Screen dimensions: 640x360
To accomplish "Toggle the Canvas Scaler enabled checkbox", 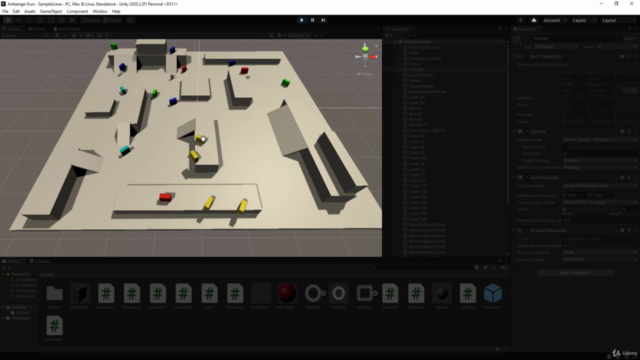I will tap(527, 178).
